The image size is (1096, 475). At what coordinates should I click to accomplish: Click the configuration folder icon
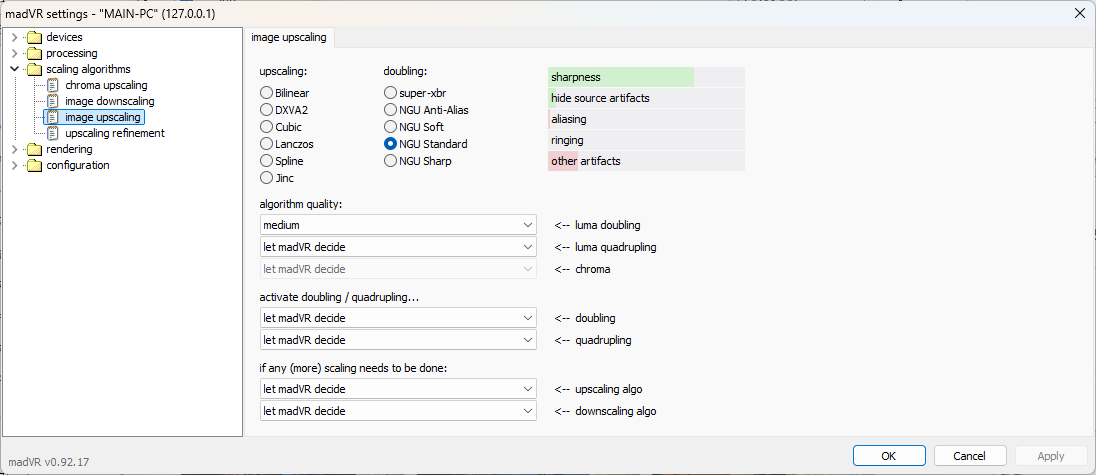34,165
